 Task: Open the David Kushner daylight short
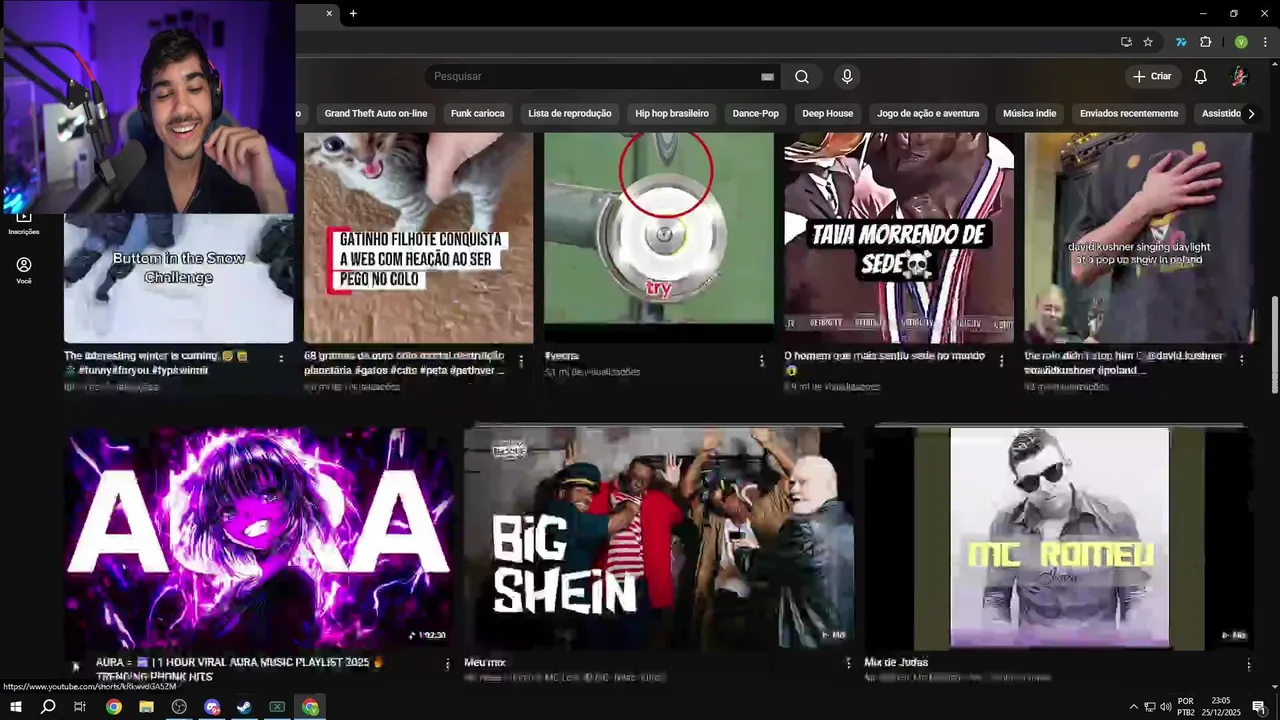1139,238
